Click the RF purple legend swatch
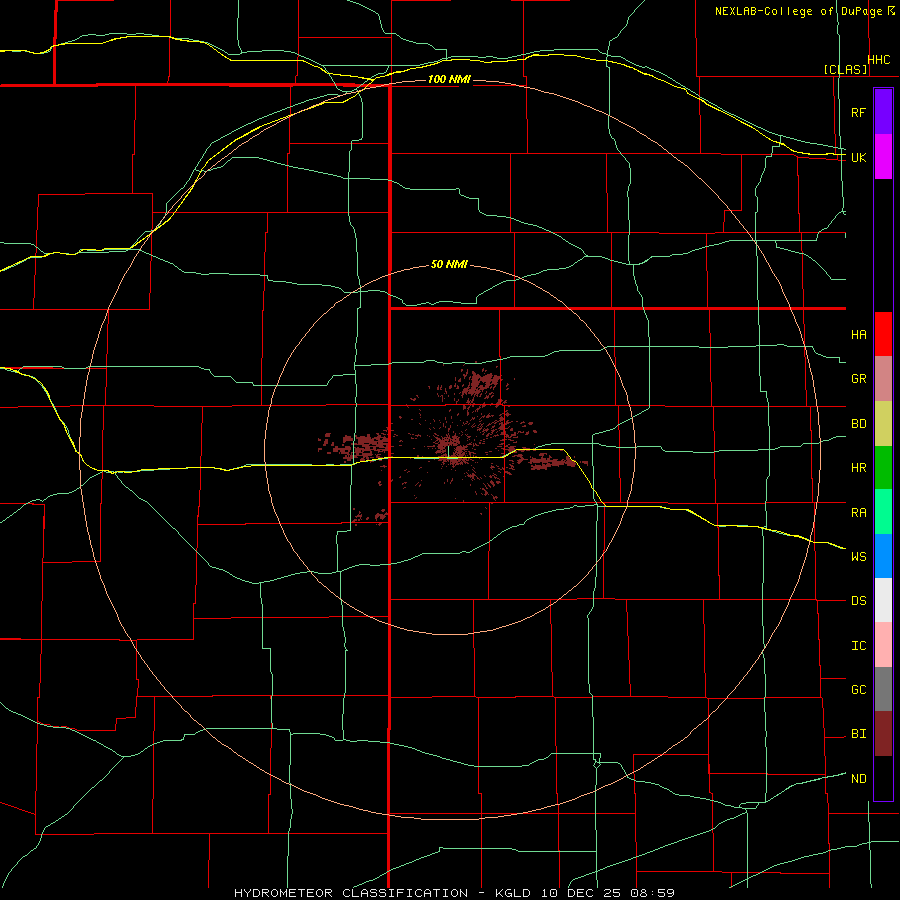Image resolution: width=900 pixels, height=900 pixels. pyautogui.click(x=883, y=111)
